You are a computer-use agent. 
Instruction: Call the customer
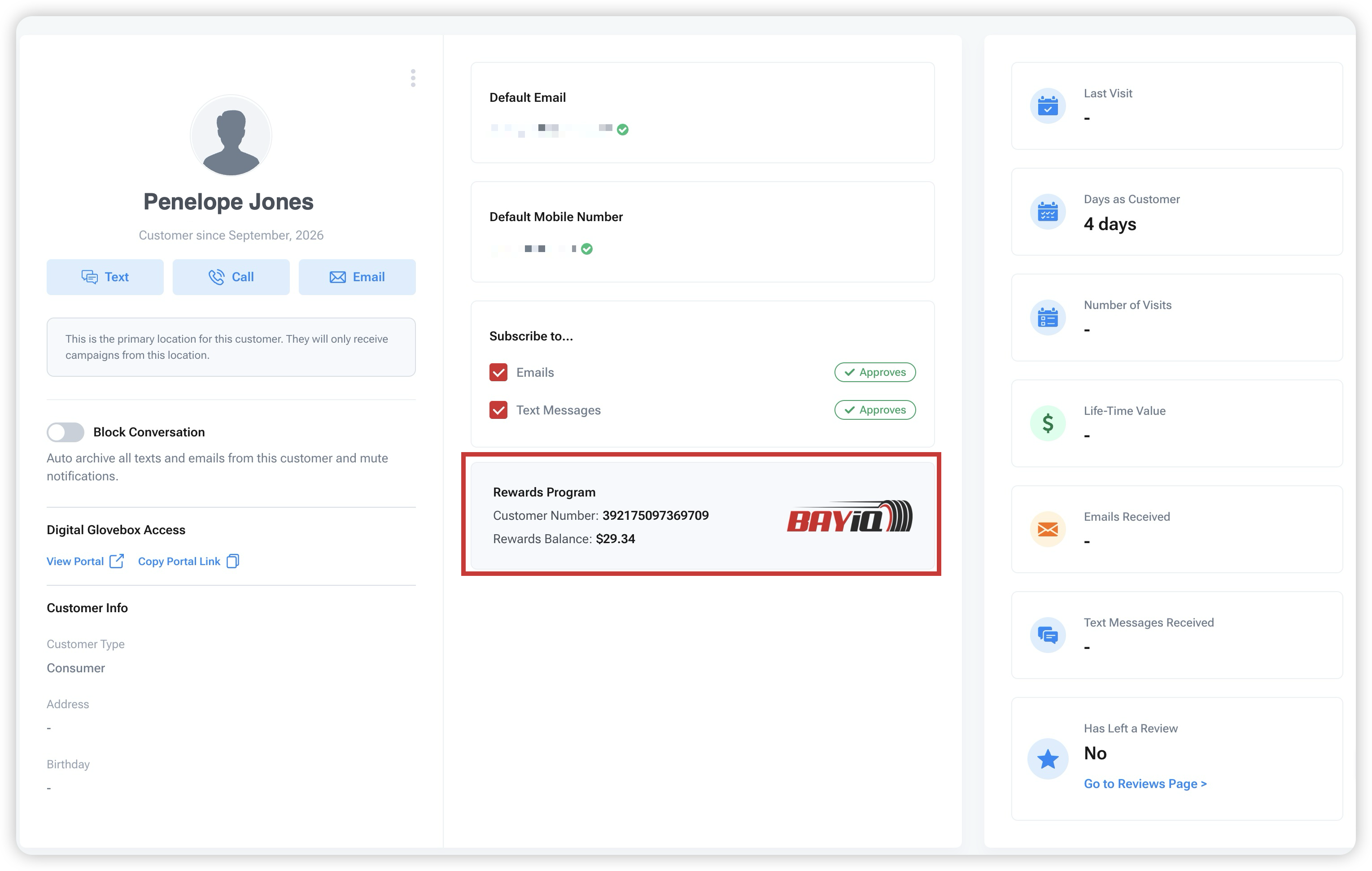[x=231, y=277]
